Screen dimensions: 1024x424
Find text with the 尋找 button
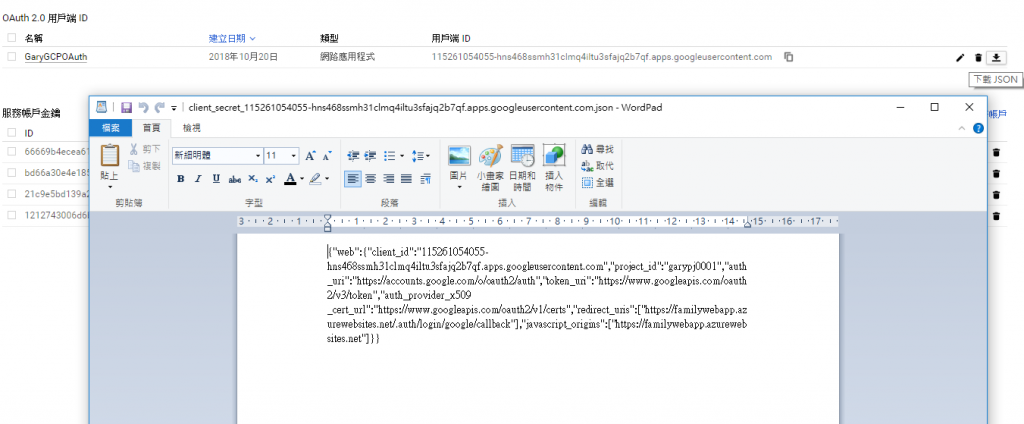(x=597, y=149)
